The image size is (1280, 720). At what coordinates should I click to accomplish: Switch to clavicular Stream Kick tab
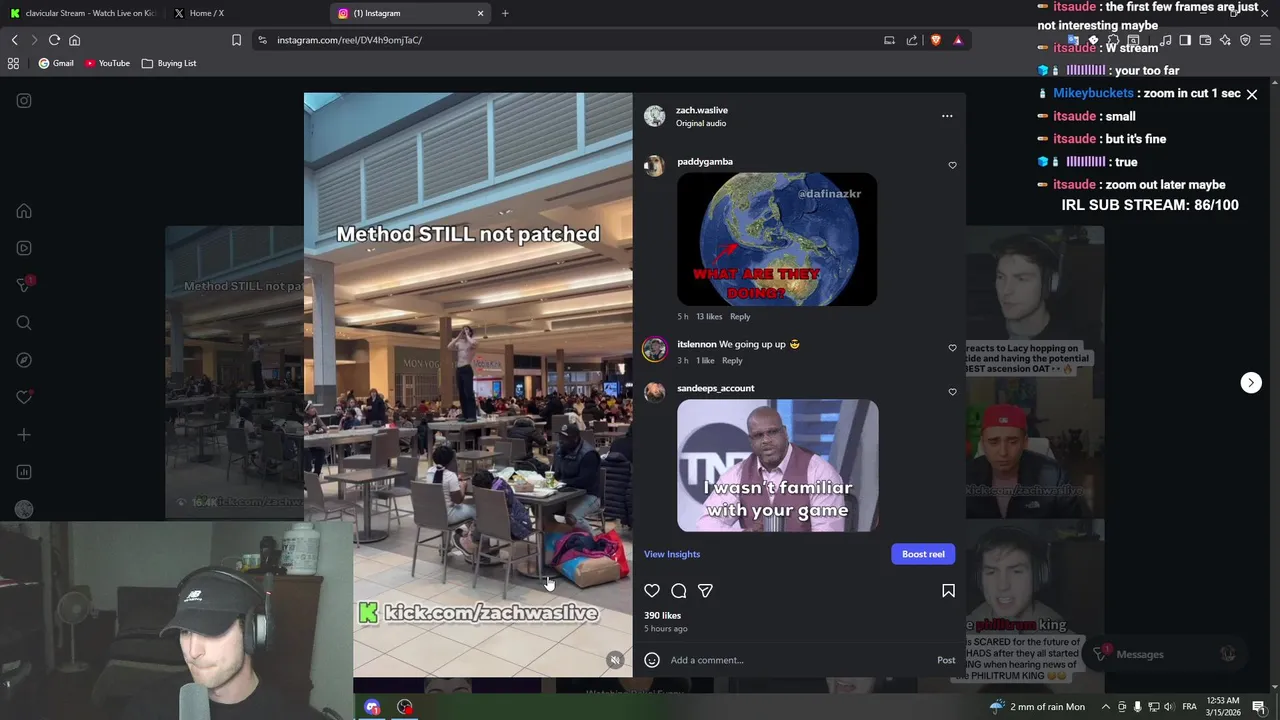tap(83, 13)
